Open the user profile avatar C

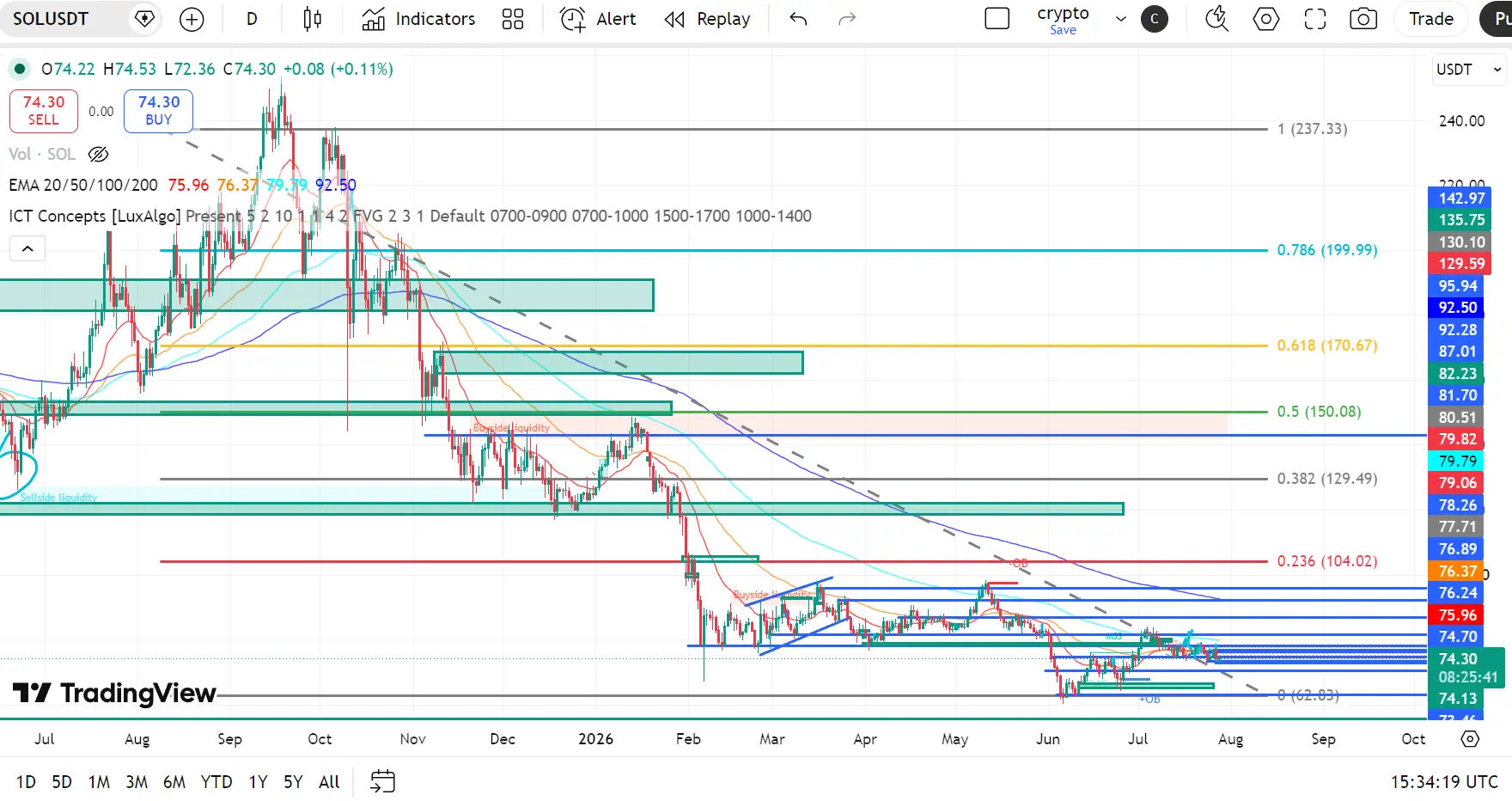(1155, 19)
